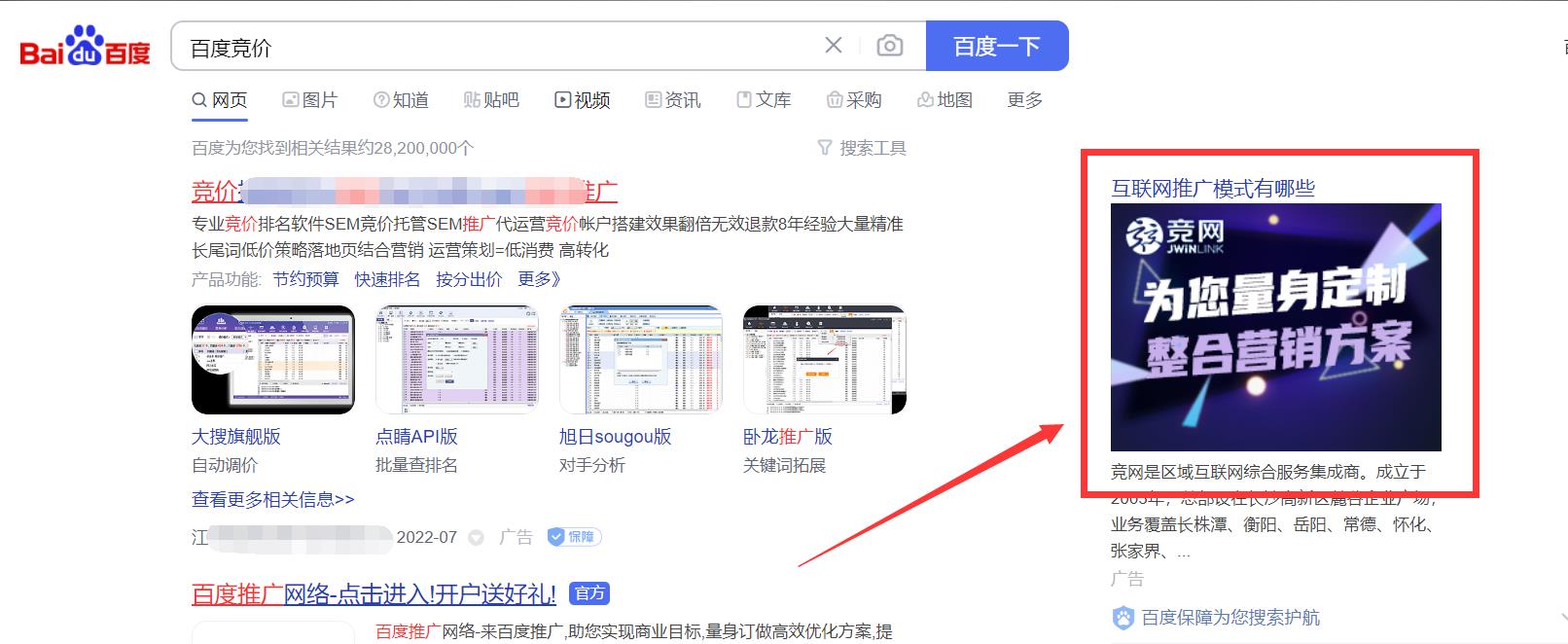Click the 关键词拓展 caption

coord(784,465)
